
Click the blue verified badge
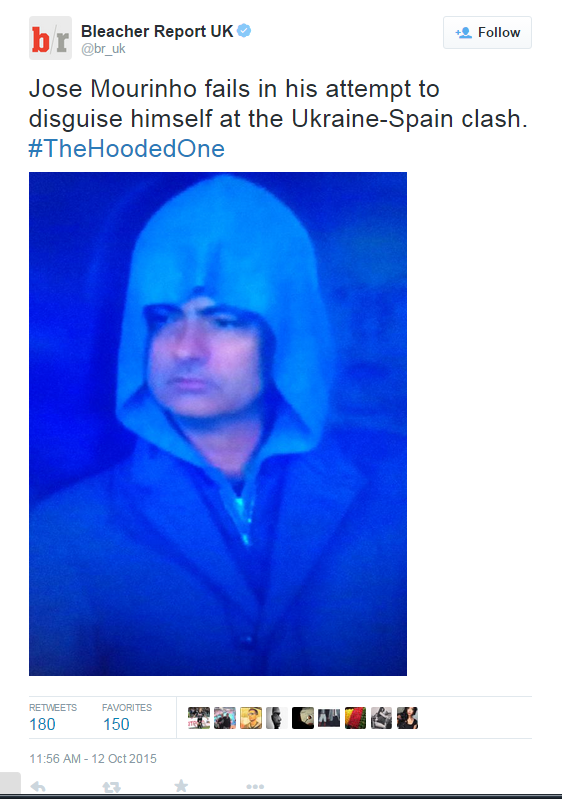[244, 31]
